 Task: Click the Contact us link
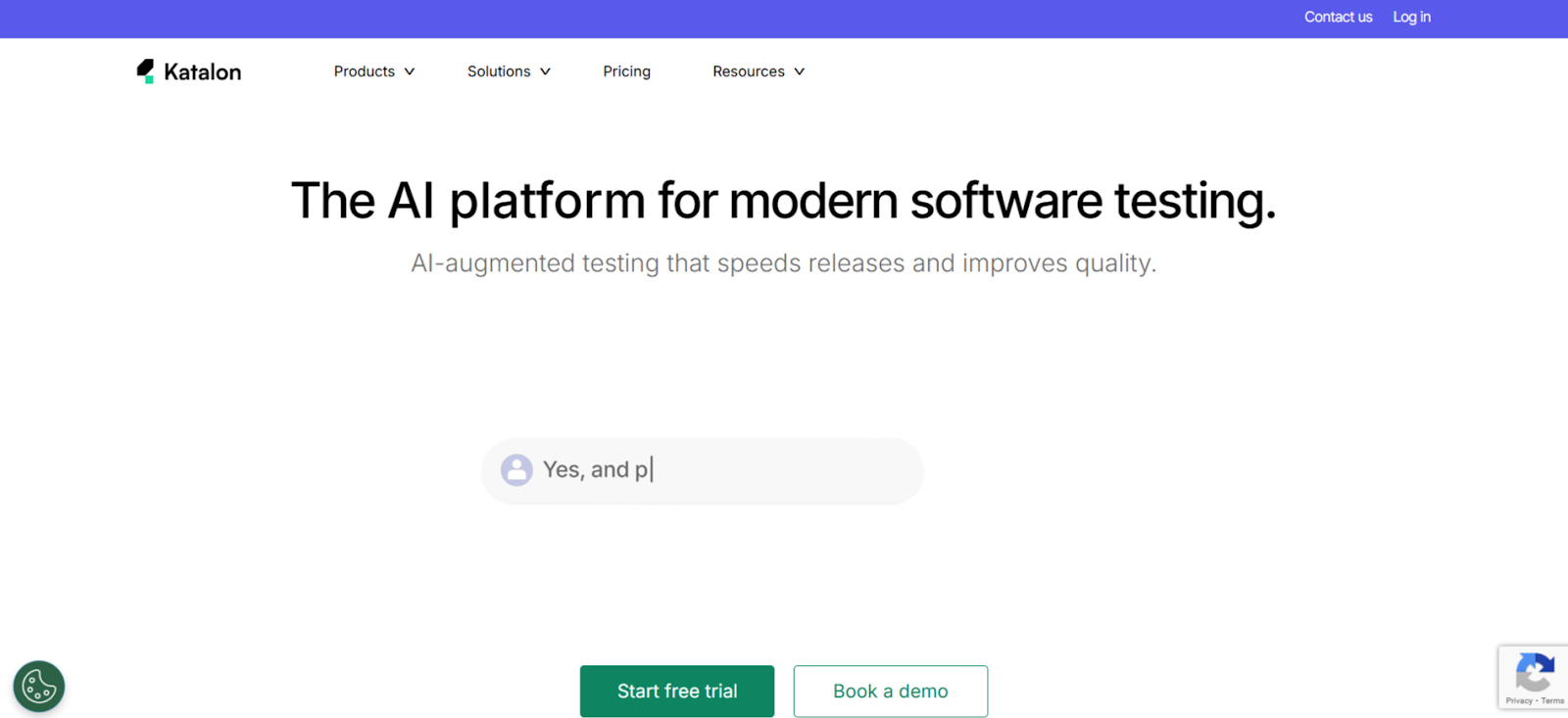[1338, 17]
